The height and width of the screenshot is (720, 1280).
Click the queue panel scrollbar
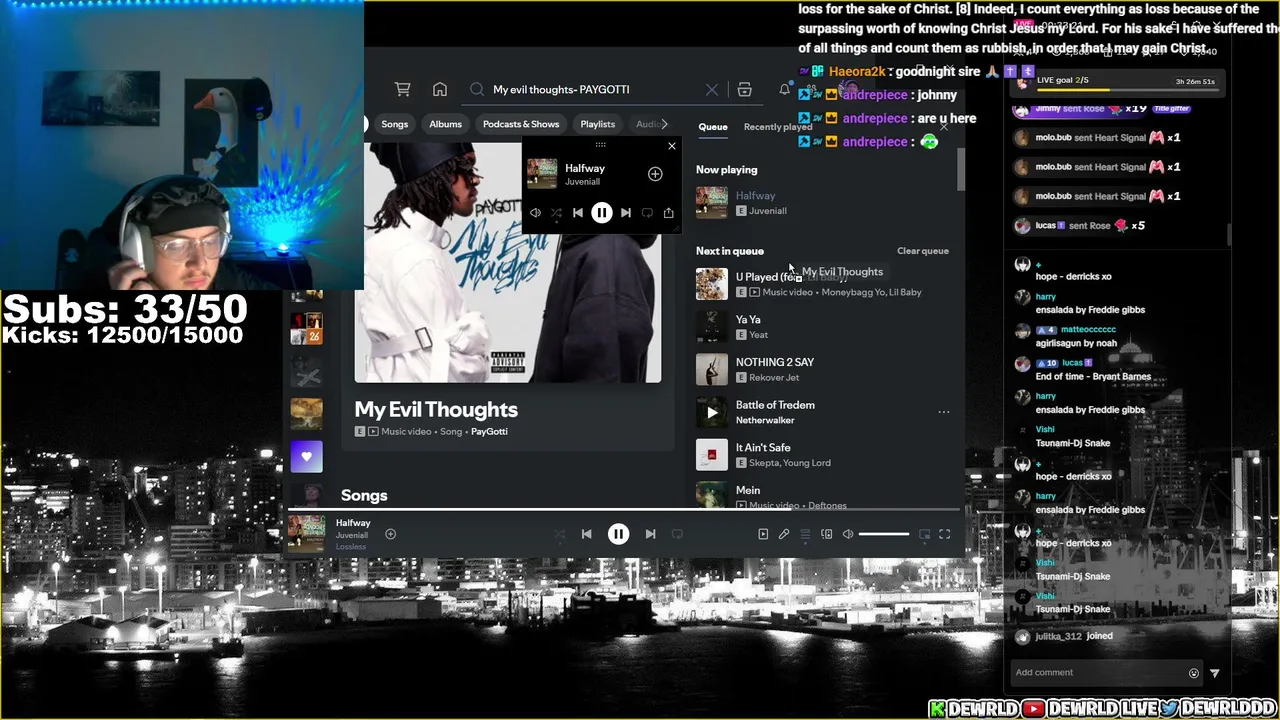961,170
